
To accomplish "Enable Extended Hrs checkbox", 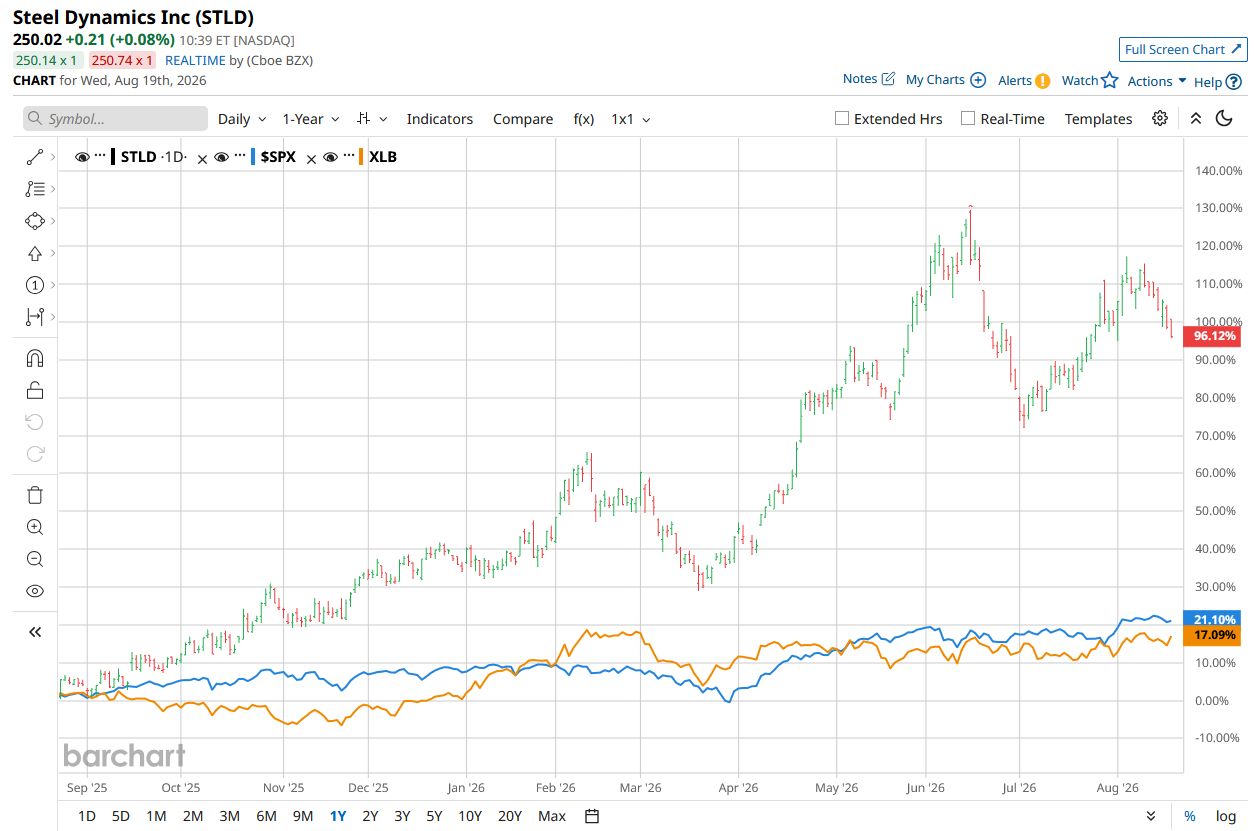I will 842,118.
